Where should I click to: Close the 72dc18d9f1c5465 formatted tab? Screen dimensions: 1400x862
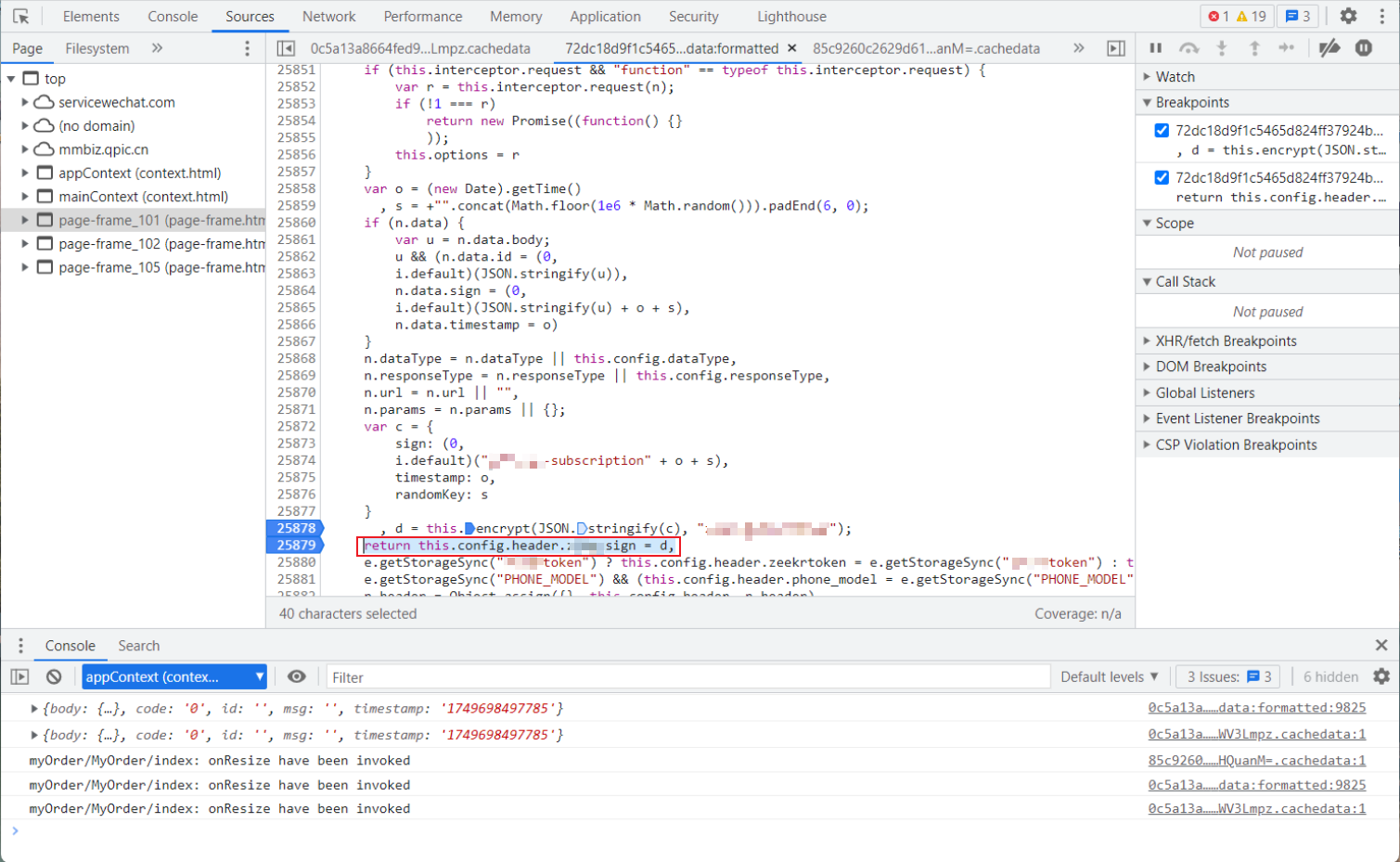point(791,48)
